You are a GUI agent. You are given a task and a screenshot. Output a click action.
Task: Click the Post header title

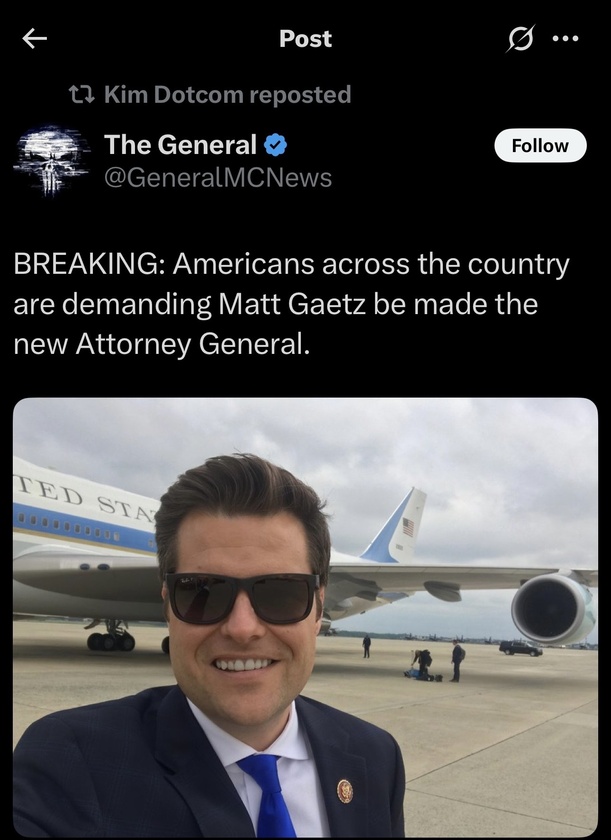305,39
